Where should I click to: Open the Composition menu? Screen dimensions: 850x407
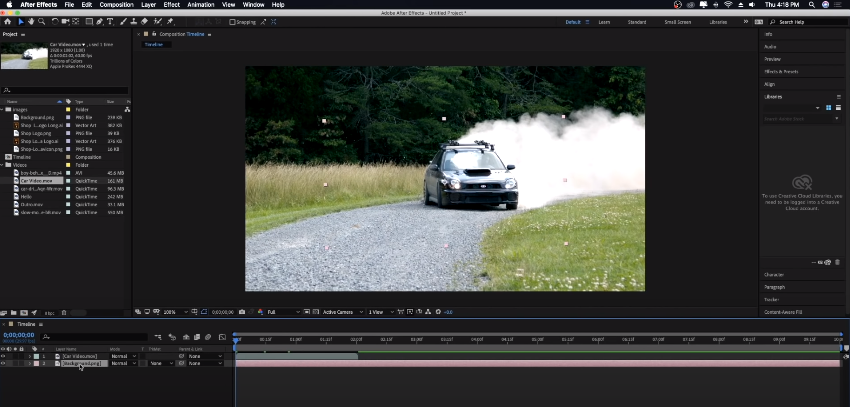tap(116, 5)
